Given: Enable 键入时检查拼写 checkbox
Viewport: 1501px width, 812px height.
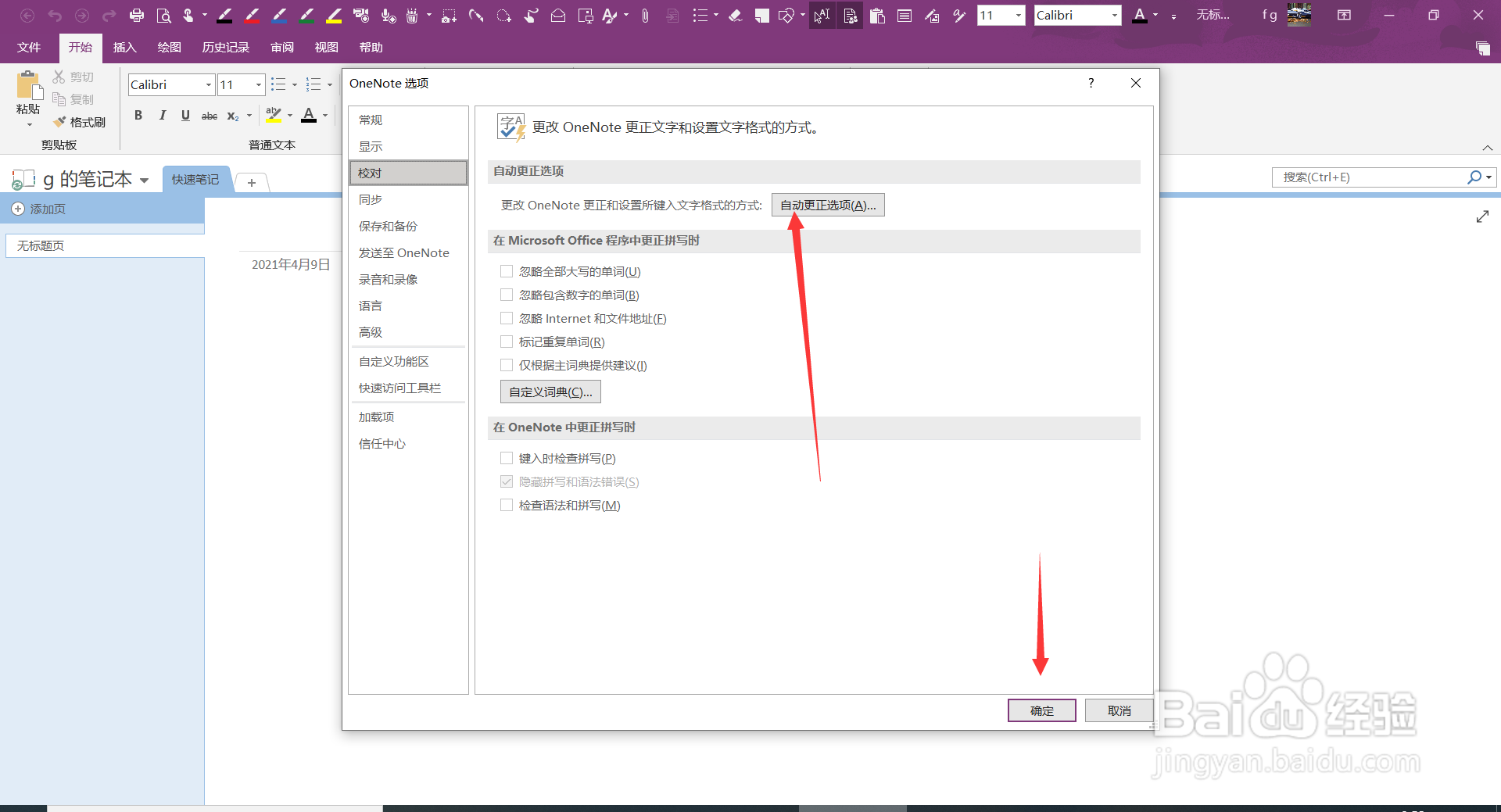Looking at the screenshot, I should pyautogui.click(x=507, y=458).
